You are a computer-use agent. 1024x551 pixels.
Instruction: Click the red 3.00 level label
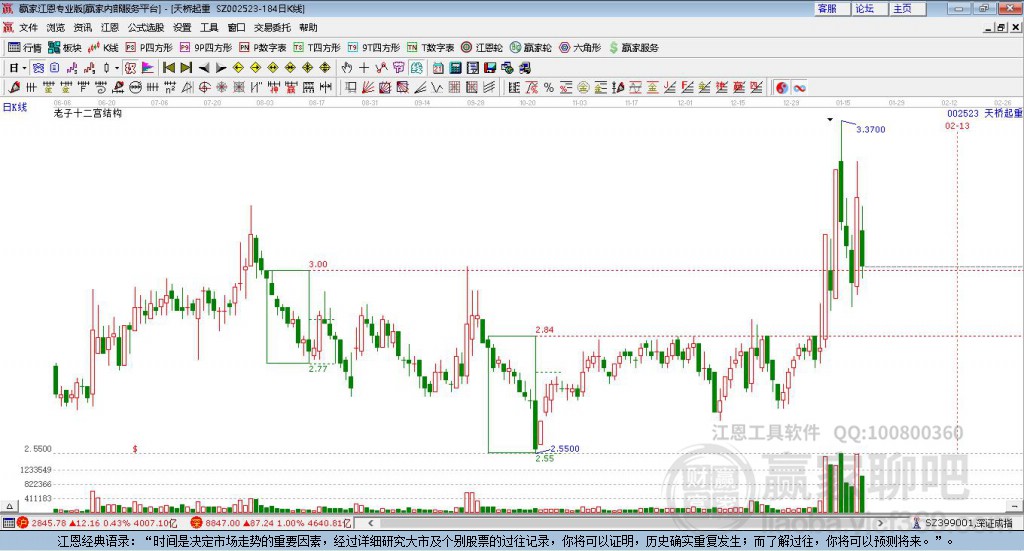point(318,264)
